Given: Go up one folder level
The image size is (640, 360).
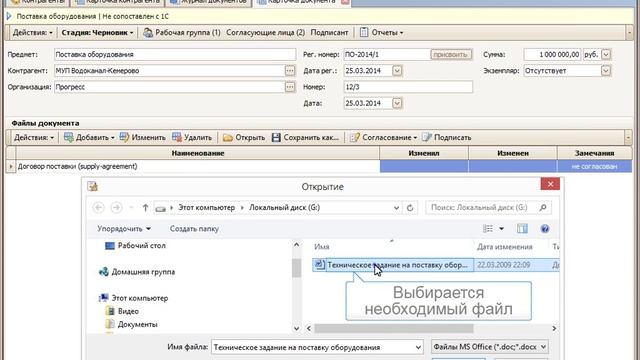Looking at the screenshot, I should point(145,207).
